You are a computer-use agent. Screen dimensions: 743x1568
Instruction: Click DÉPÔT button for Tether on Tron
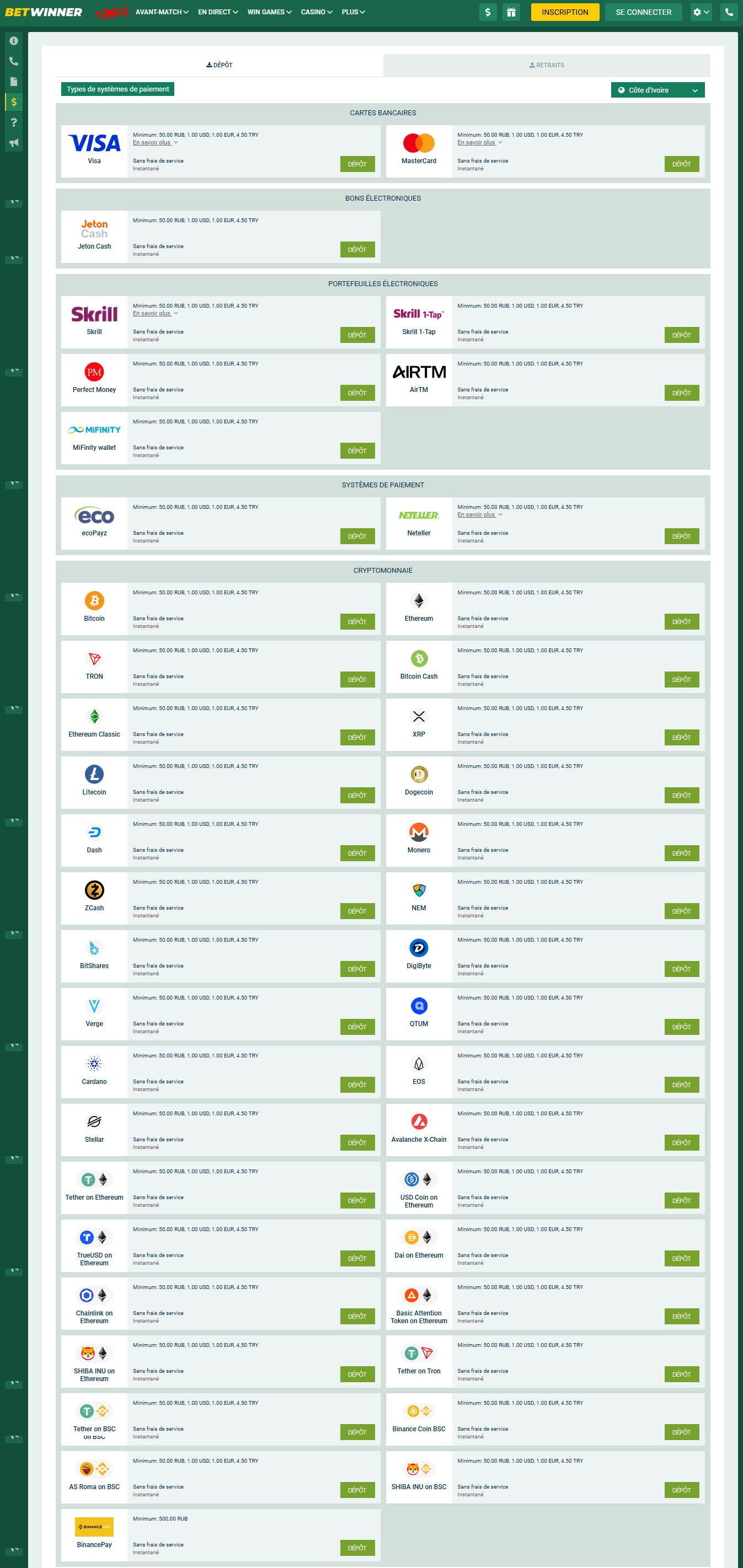click(681, 1374)
